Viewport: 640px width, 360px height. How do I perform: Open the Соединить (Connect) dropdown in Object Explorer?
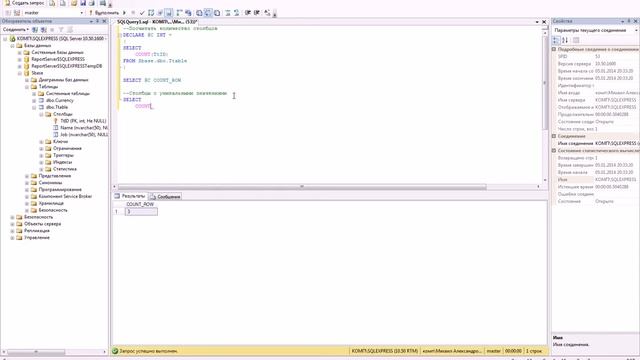pos(16,29)
